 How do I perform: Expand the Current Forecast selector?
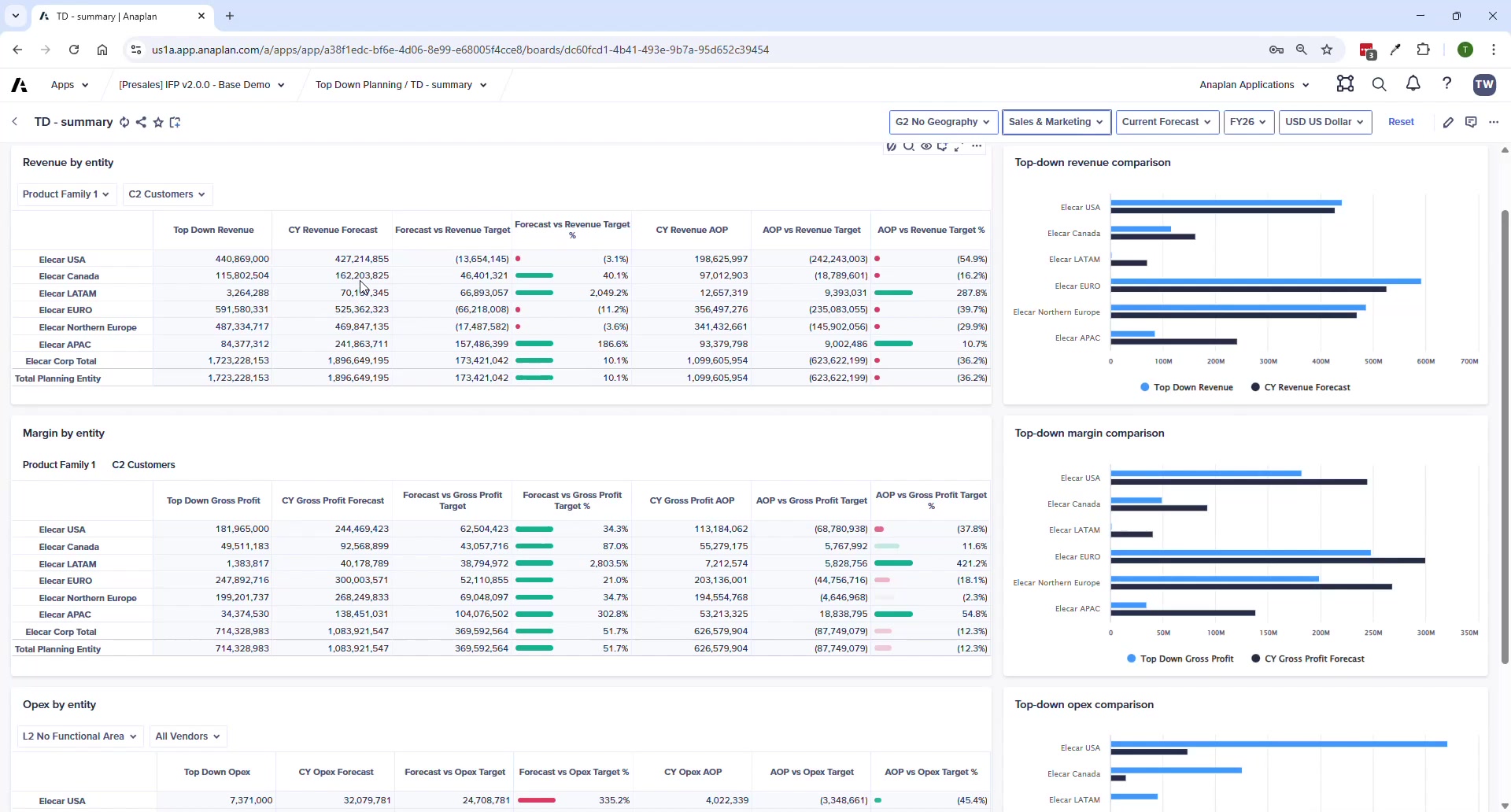(1167, 122)
